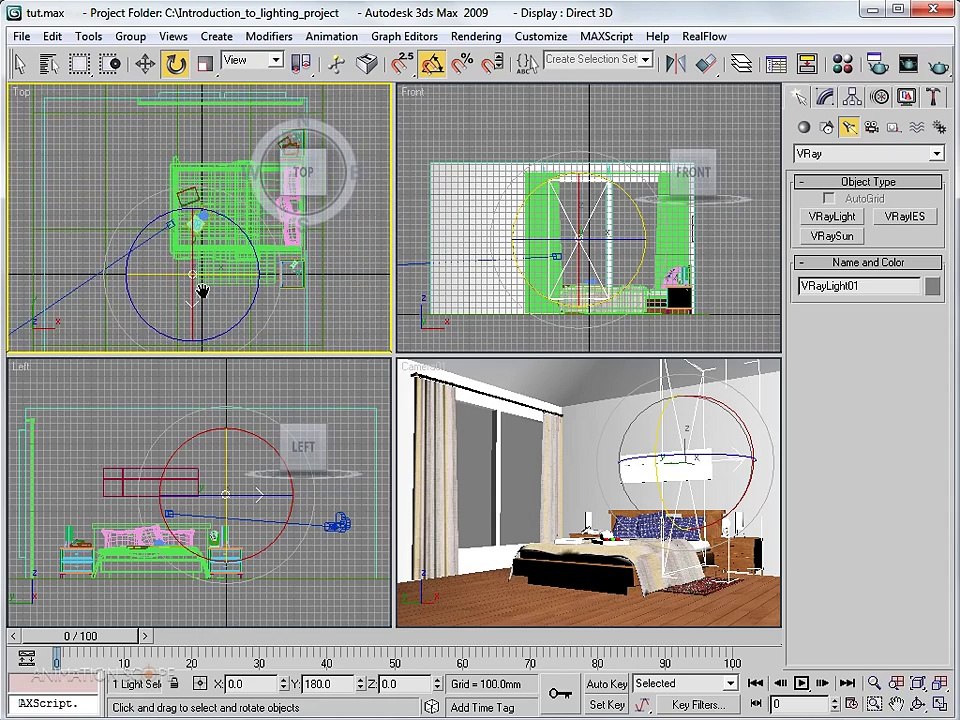Select Geometry category sphere icon
Viewport: 960px width, 720px height.
[x=804, y=127]
